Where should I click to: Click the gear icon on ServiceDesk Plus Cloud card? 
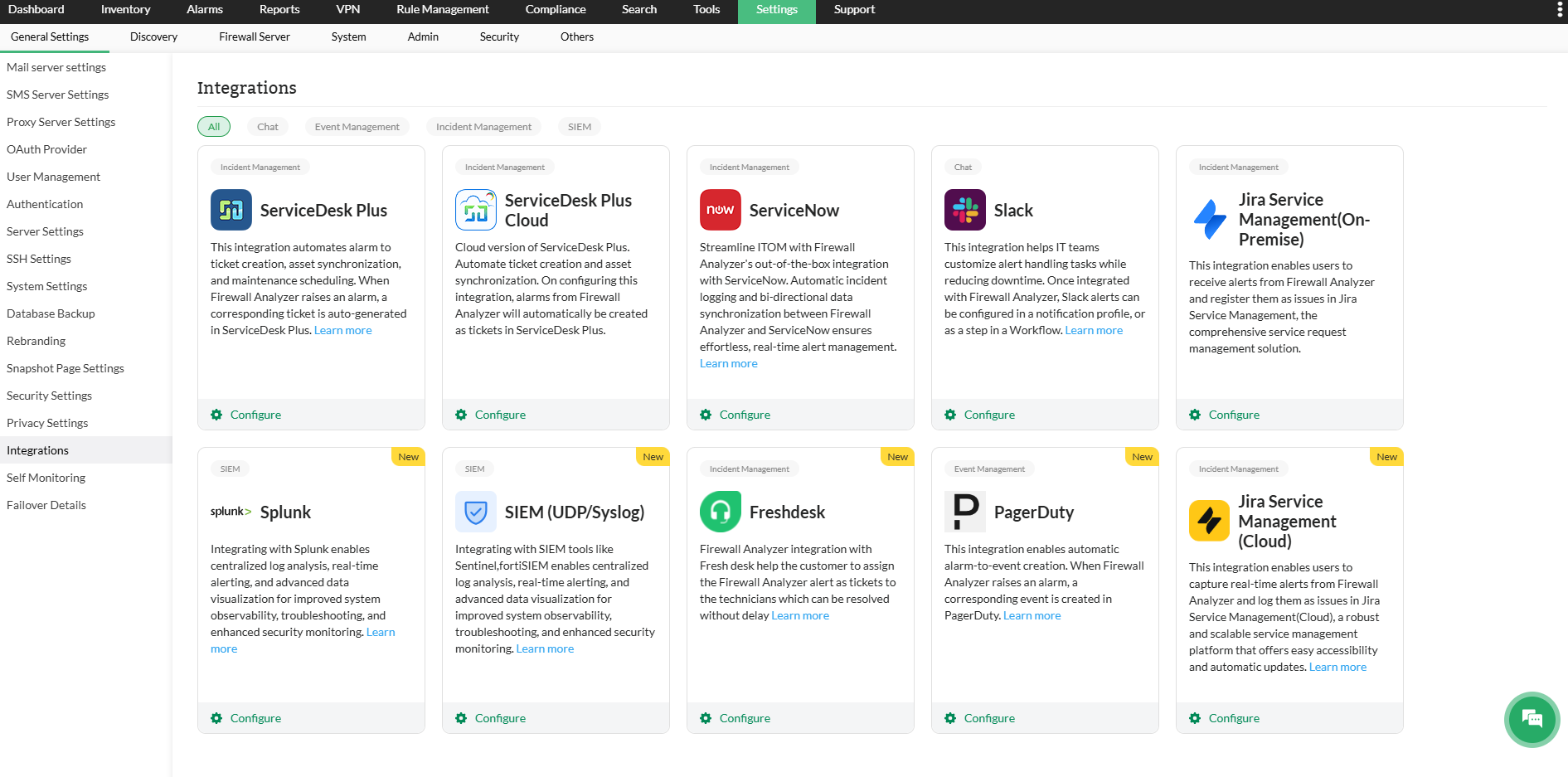pos(461,415)
